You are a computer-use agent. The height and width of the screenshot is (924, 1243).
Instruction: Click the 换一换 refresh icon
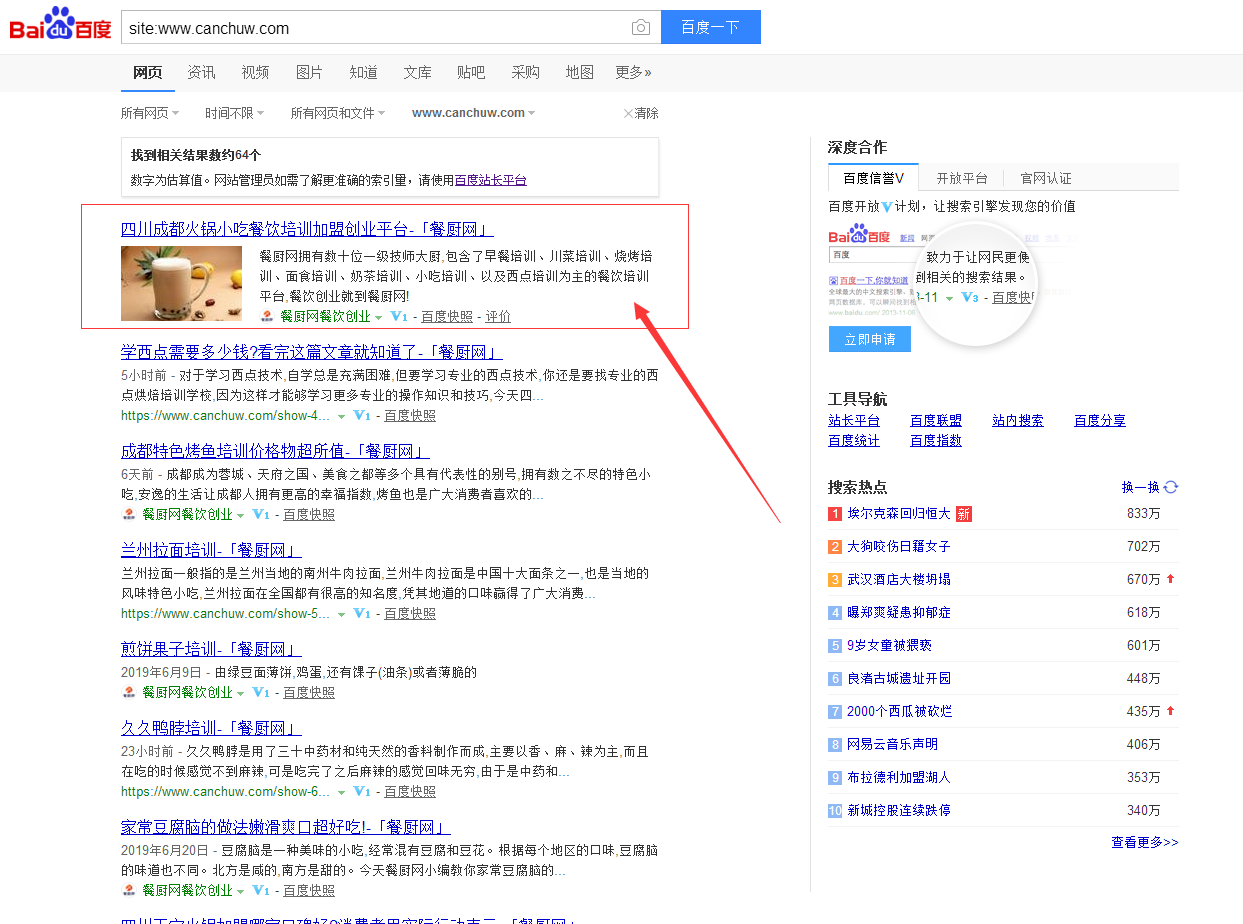click(x=1171, y=487)
